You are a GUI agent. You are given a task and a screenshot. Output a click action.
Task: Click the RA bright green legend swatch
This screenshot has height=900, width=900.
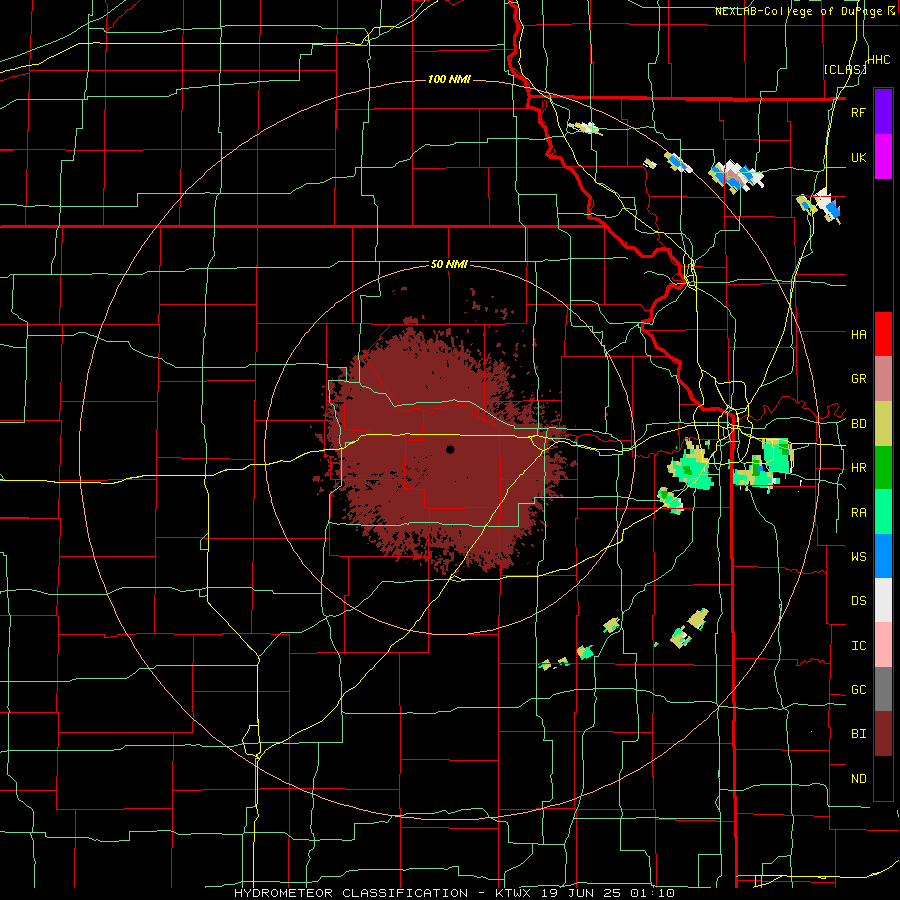coord(883,512)
